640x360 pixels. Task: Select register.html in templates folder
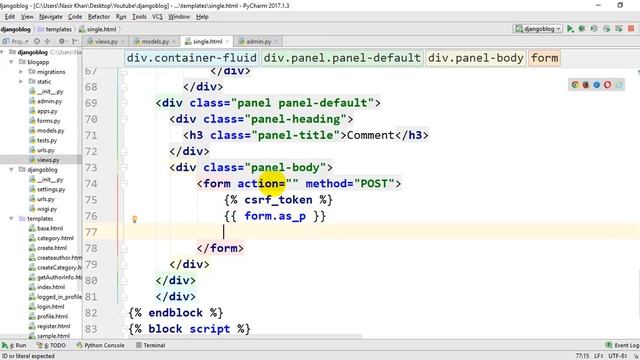click(53, 327)
